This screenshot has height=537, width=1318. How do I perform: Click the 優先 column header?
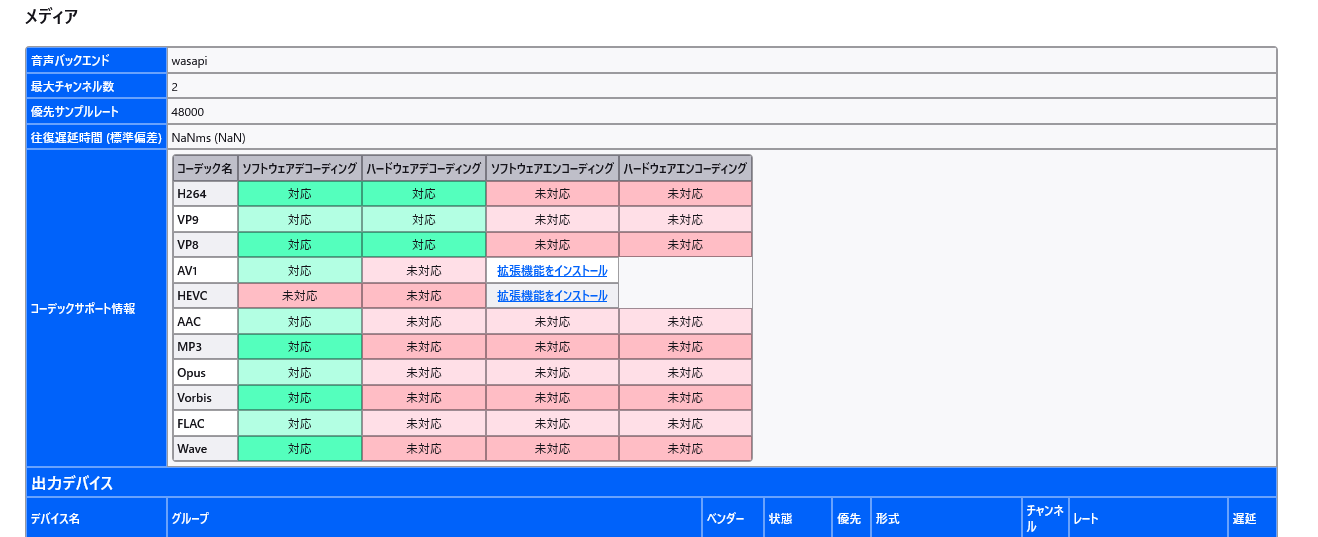point(849,519)
